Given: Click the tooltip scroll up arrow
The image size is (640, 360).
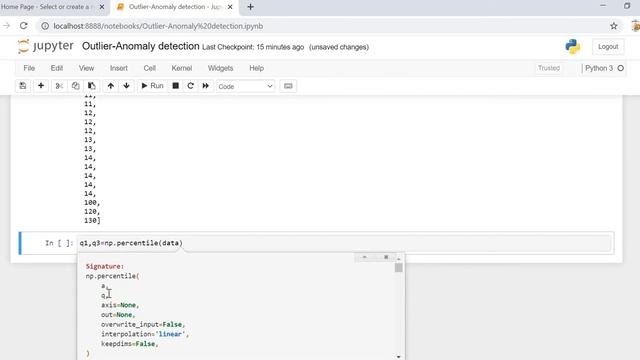Looking at the screenshot, I should 399,259.
